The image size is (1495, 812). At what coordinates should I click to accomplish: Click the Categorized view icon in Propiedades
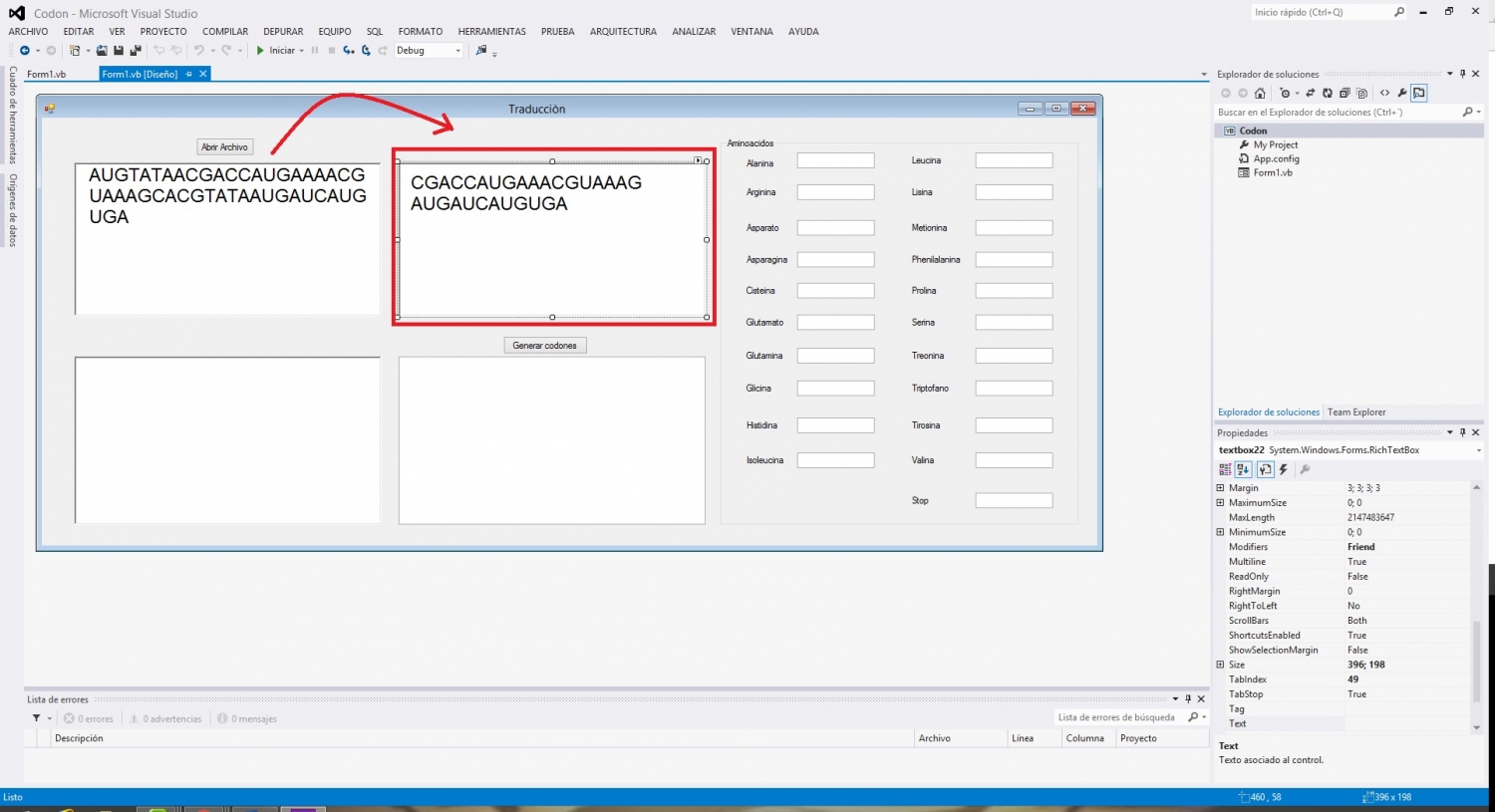[1225, 469]
